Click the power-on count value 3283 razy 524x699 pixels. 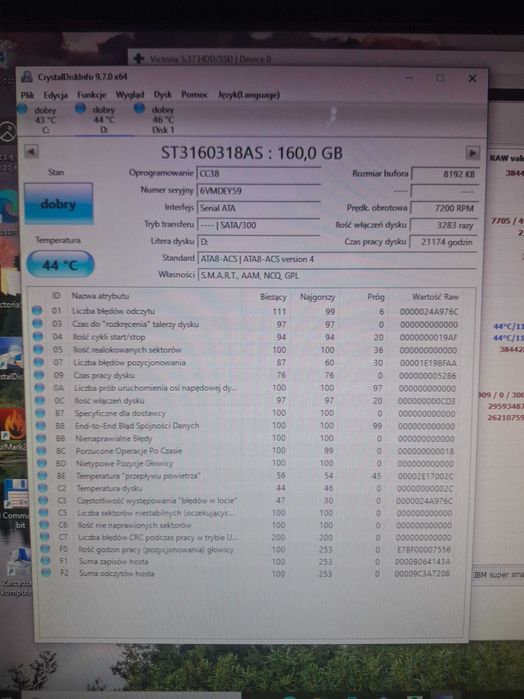click(x=444, y=225)
